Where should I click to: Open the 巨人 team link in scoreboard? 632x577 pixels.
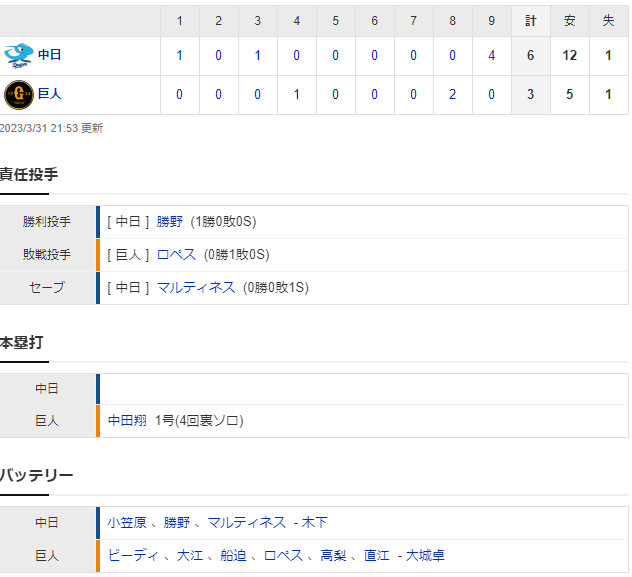pos(49,94)
